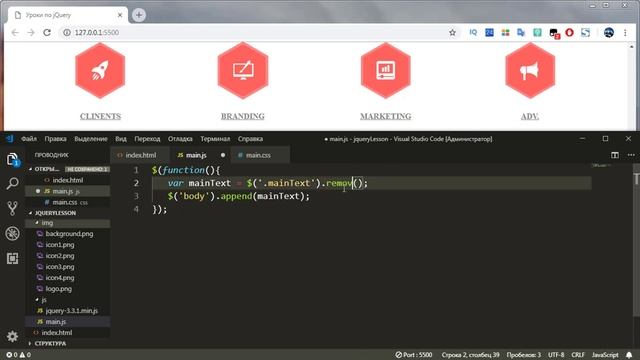The width and height of the screenshot is (640, 360).
Task: Close the jQuery lessons browser tab
Action: (x=120, y=15)
